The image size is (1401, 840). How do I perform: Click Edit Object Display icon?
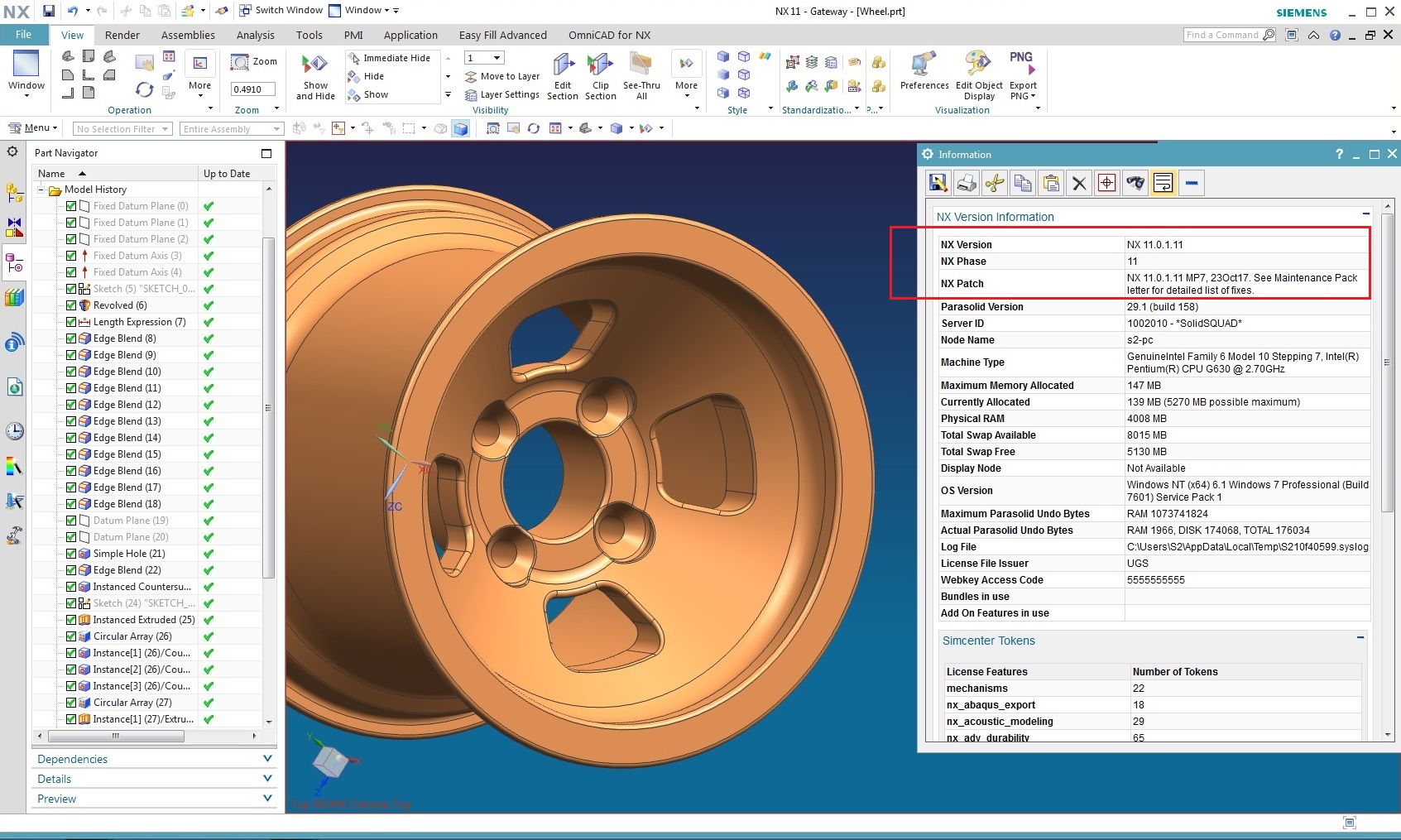(x=979, y=76)
